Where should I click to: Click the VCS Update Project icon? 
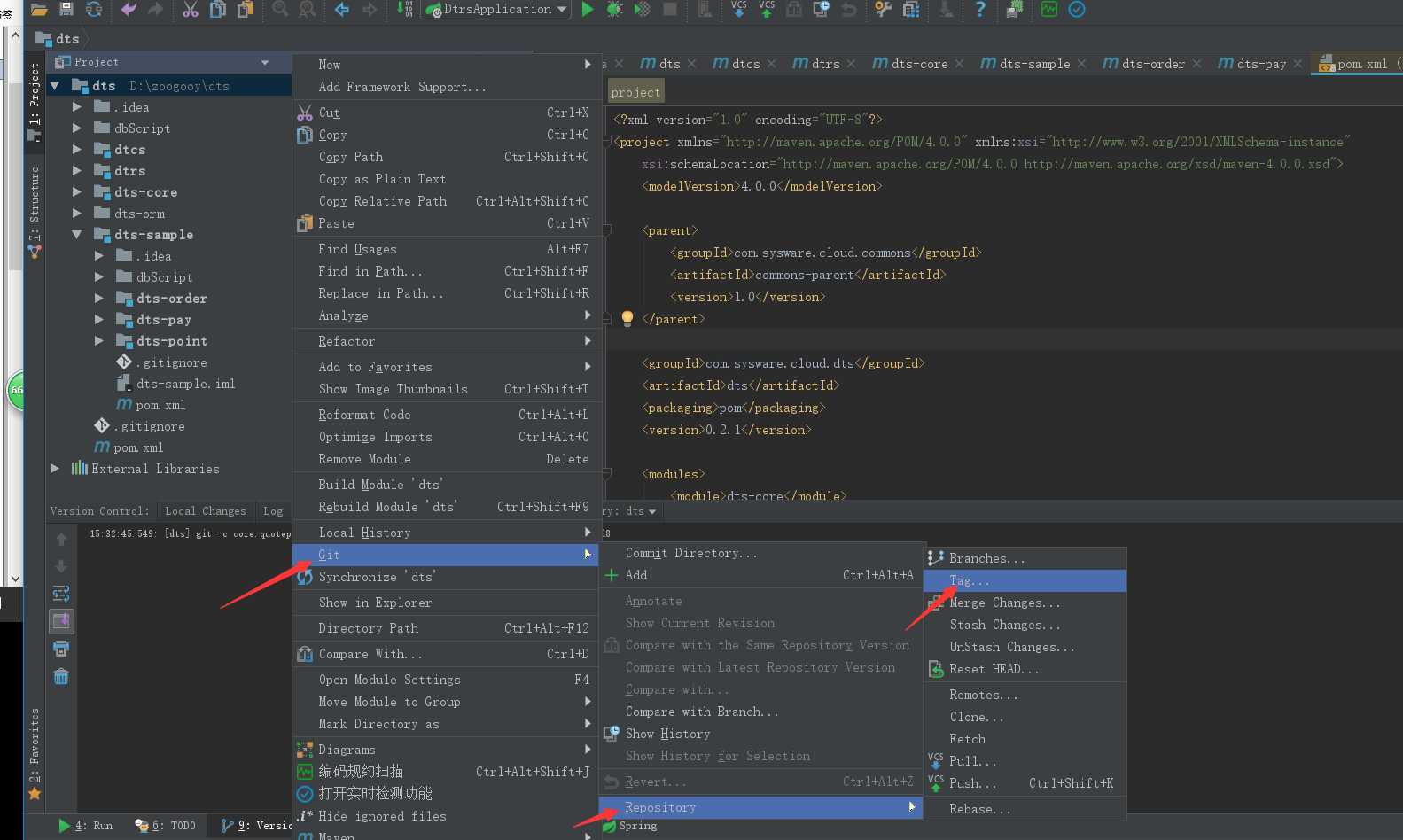739,9
